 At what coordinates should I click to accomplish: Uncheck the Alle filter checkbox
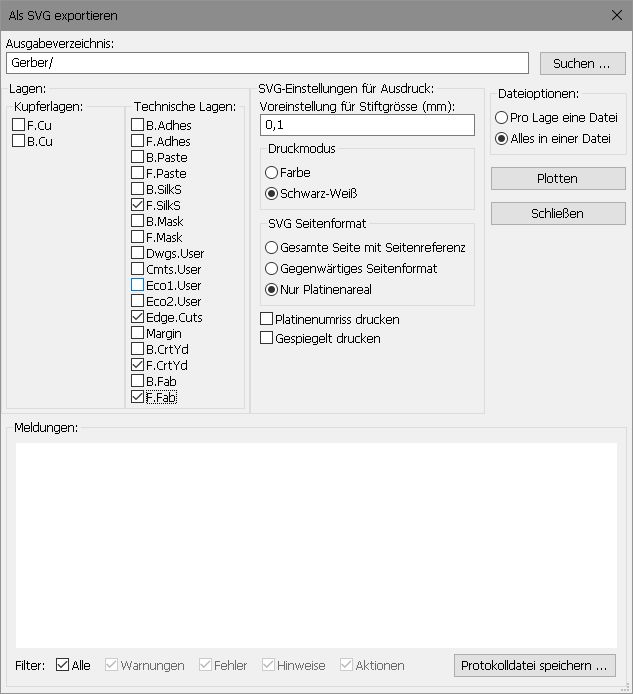pyautogui.click(x=62, y=664)
